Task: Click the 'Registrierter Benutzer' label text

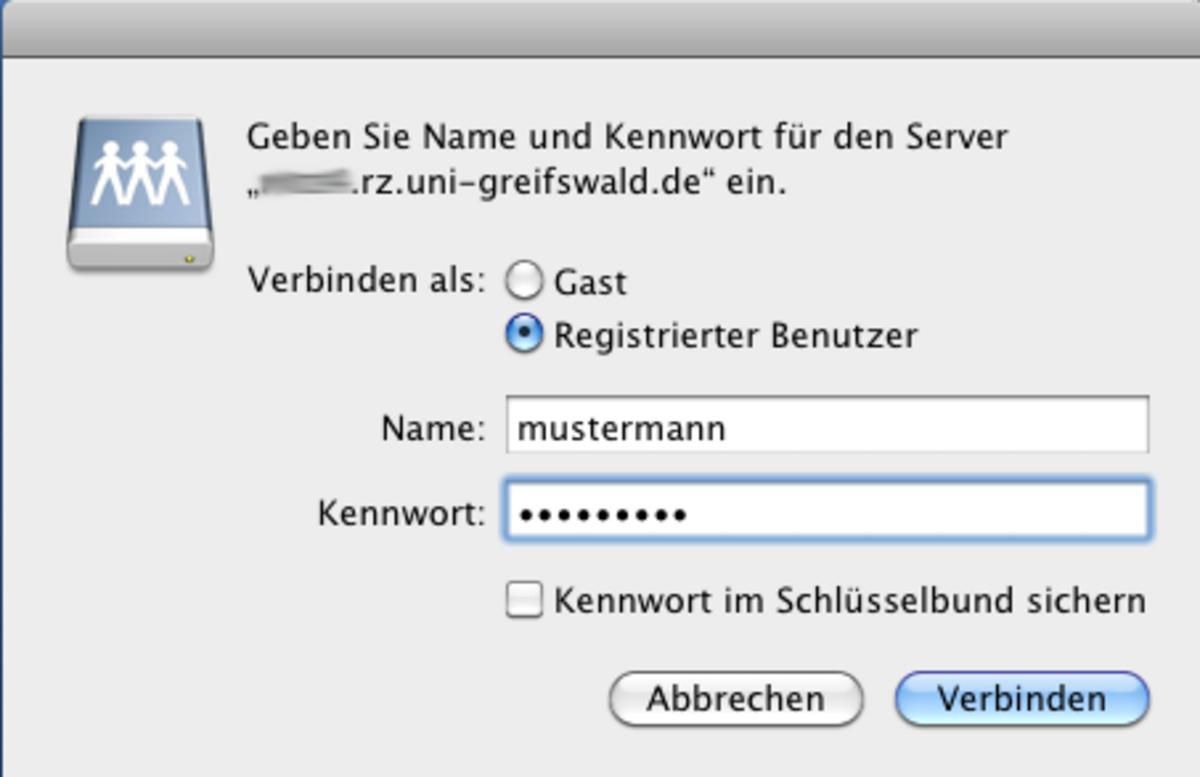Action: tap(735, 336)
